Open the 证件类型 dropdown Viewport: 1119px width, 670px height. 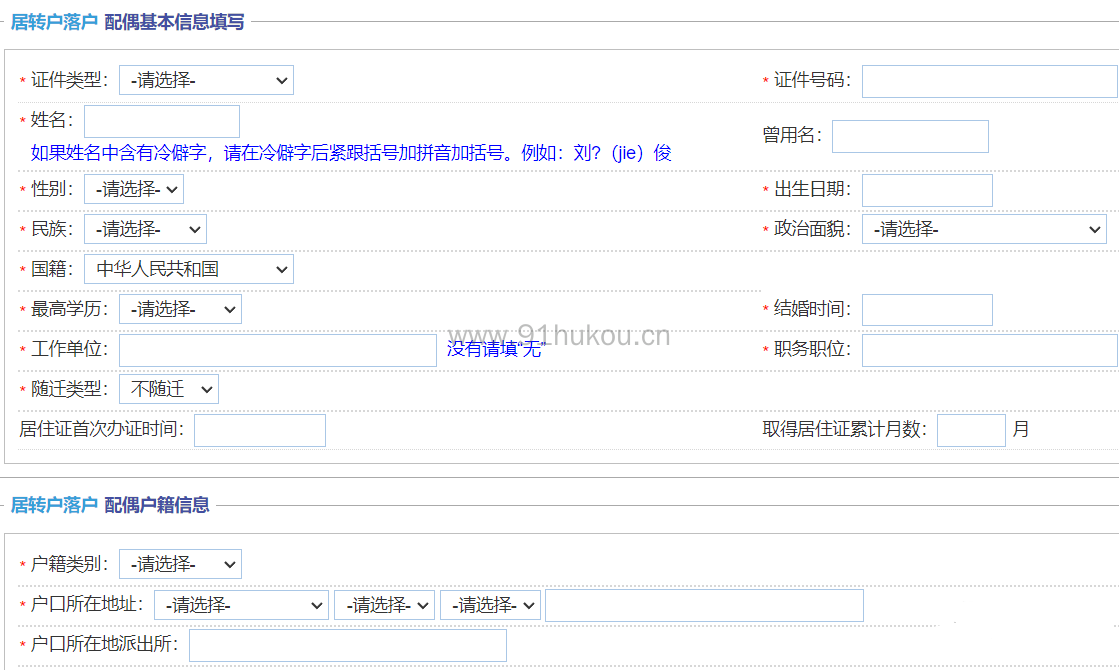[x=206, y=80]
